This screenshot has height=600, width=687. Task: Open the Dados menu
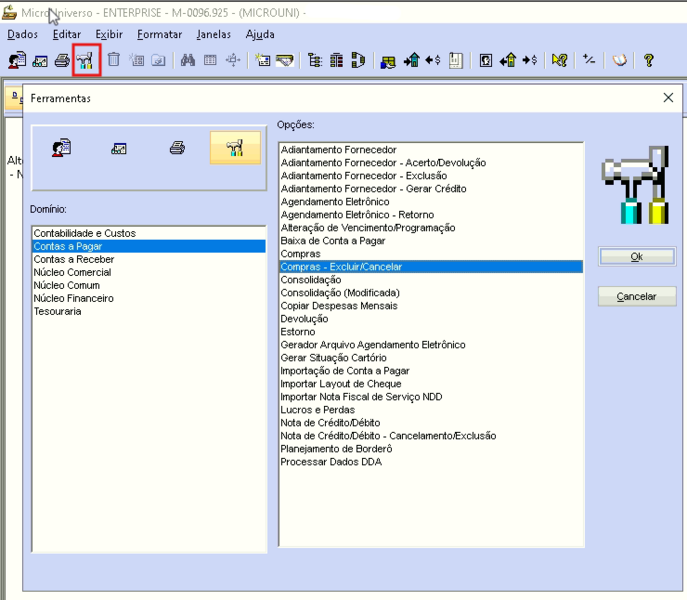pyautogui.click(x=22, y=34)
